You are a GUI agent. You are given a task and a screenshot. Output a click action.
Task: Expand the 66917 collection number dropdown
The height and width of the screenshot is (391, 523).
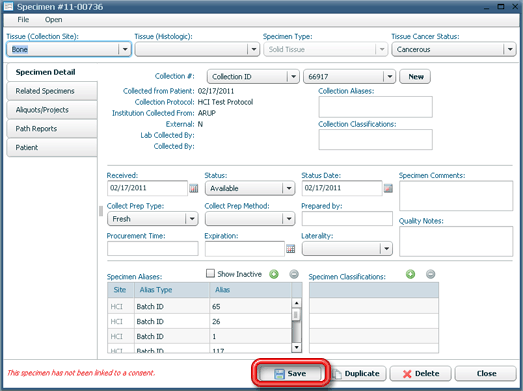pyautogui.click(x=390, y=77)
